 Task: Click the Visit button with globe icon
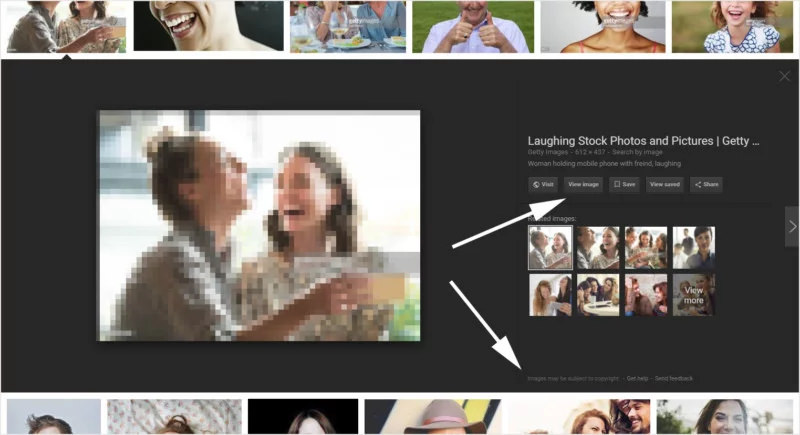click(x=543, y=184)
